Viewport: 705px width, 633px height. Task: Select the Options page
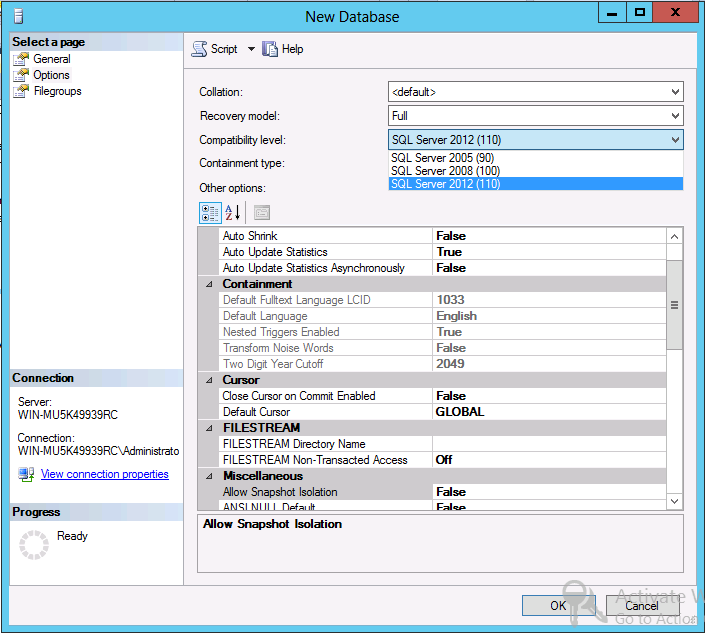tap(51, 75)
